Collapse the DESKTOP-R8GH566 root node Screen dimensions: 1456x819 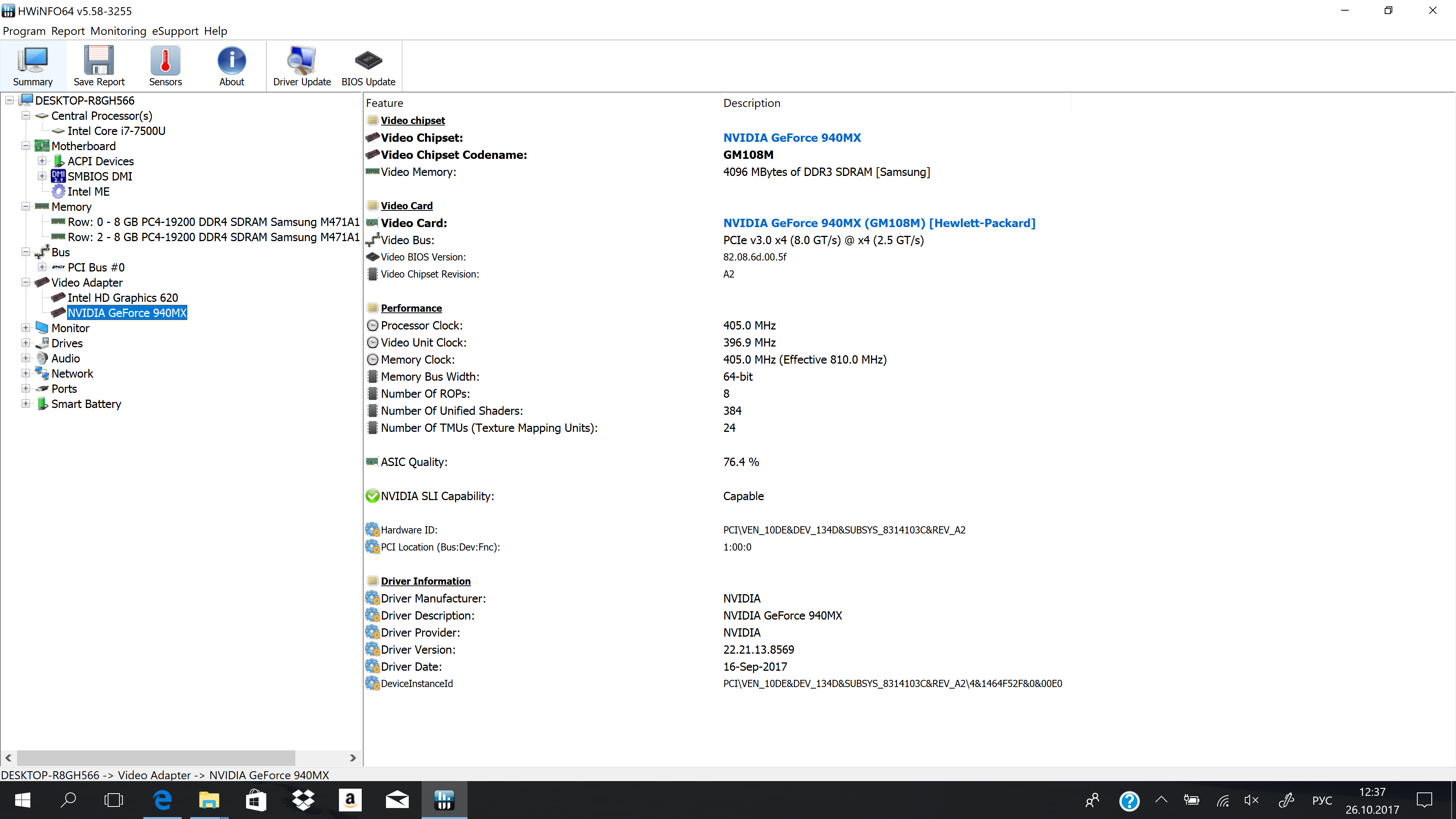[9, 100]
